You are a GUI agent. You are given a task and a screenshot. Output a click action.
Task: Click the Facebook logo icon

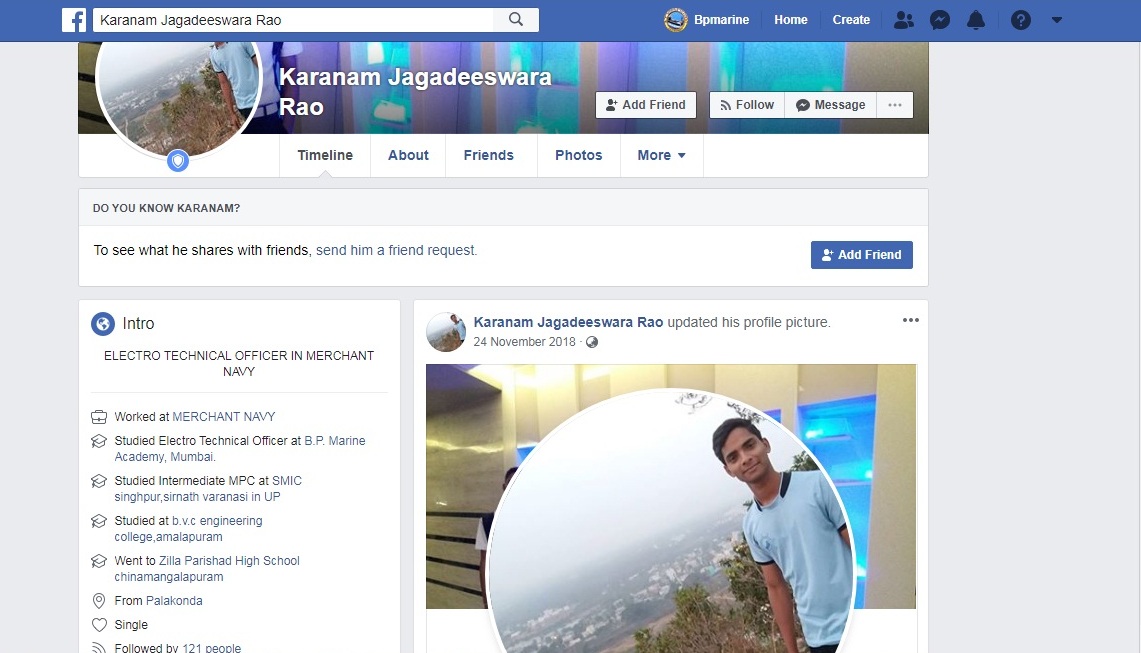pos(74,20)
